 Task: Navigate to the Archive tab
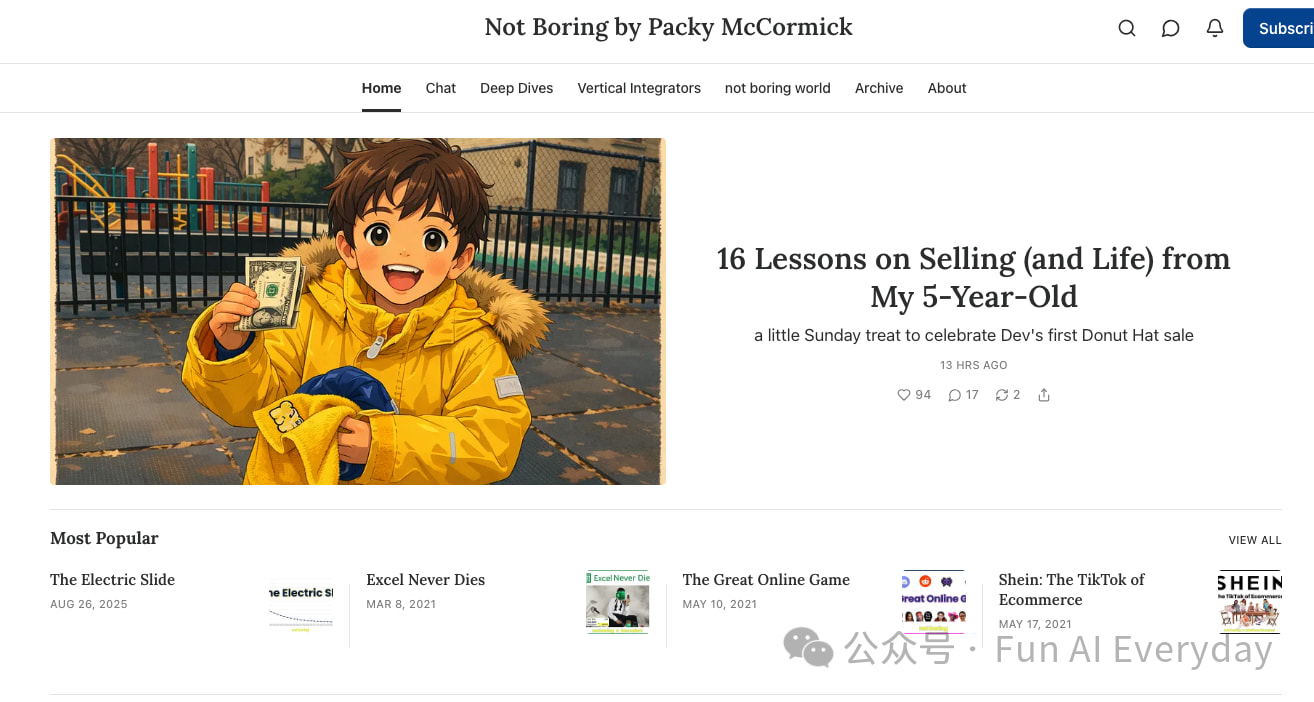(878, 88)
